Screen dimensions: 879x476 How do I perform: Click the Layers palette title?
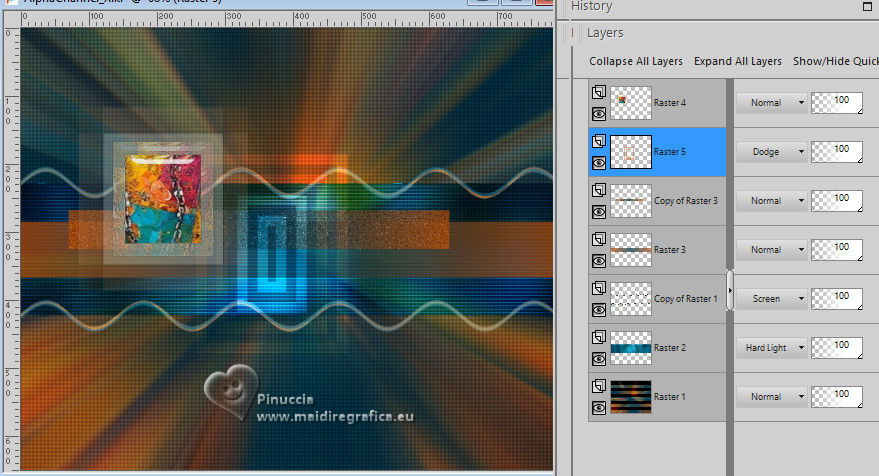(605, 33)
